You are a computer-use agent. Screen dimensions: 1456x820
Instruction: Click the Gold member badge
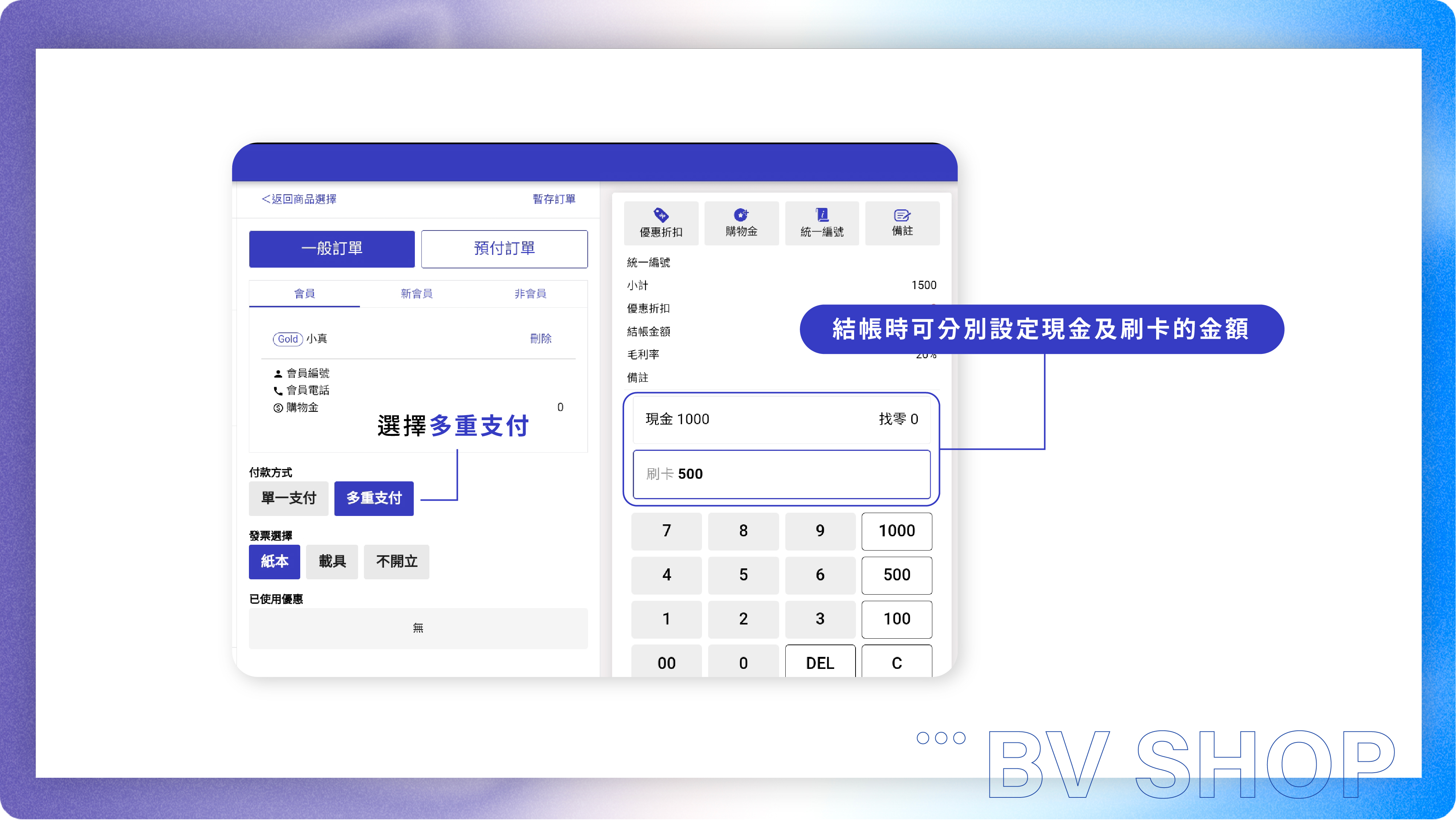288,339
